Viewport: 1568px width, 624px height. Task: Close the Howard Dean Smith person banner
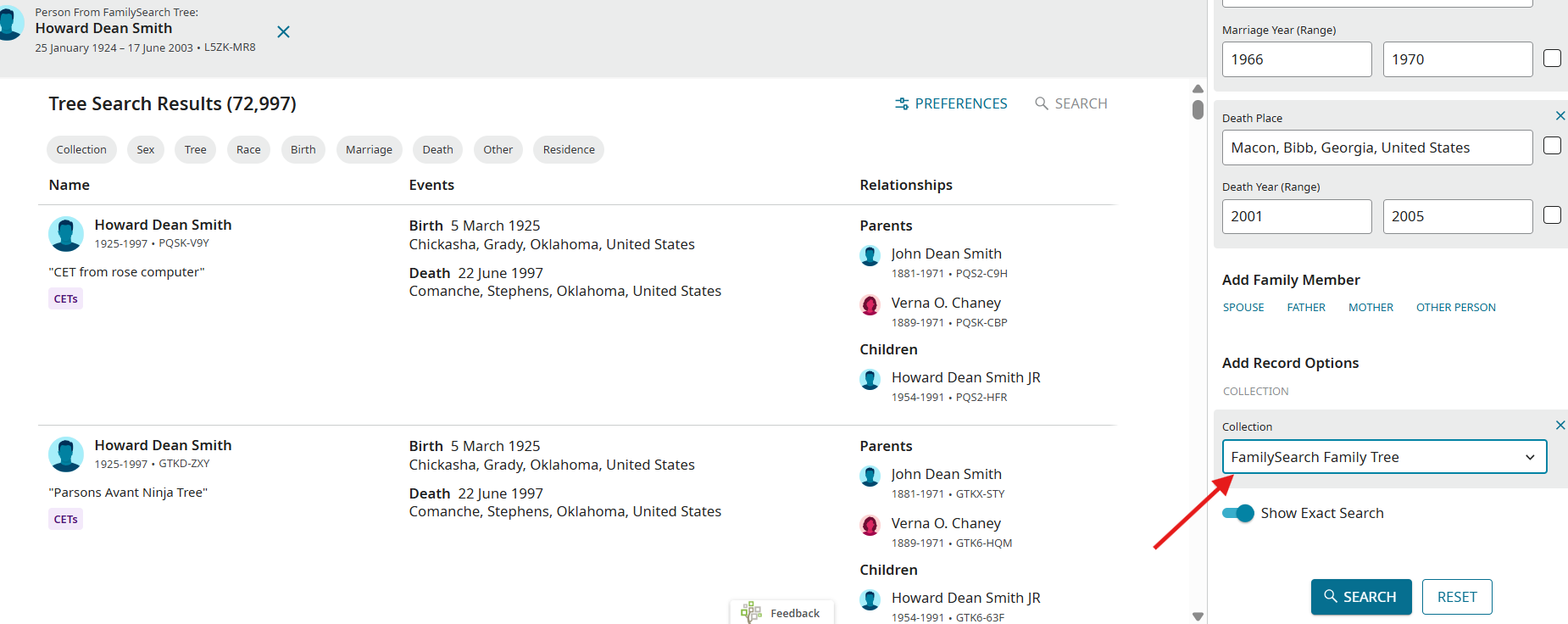point(283,32)
